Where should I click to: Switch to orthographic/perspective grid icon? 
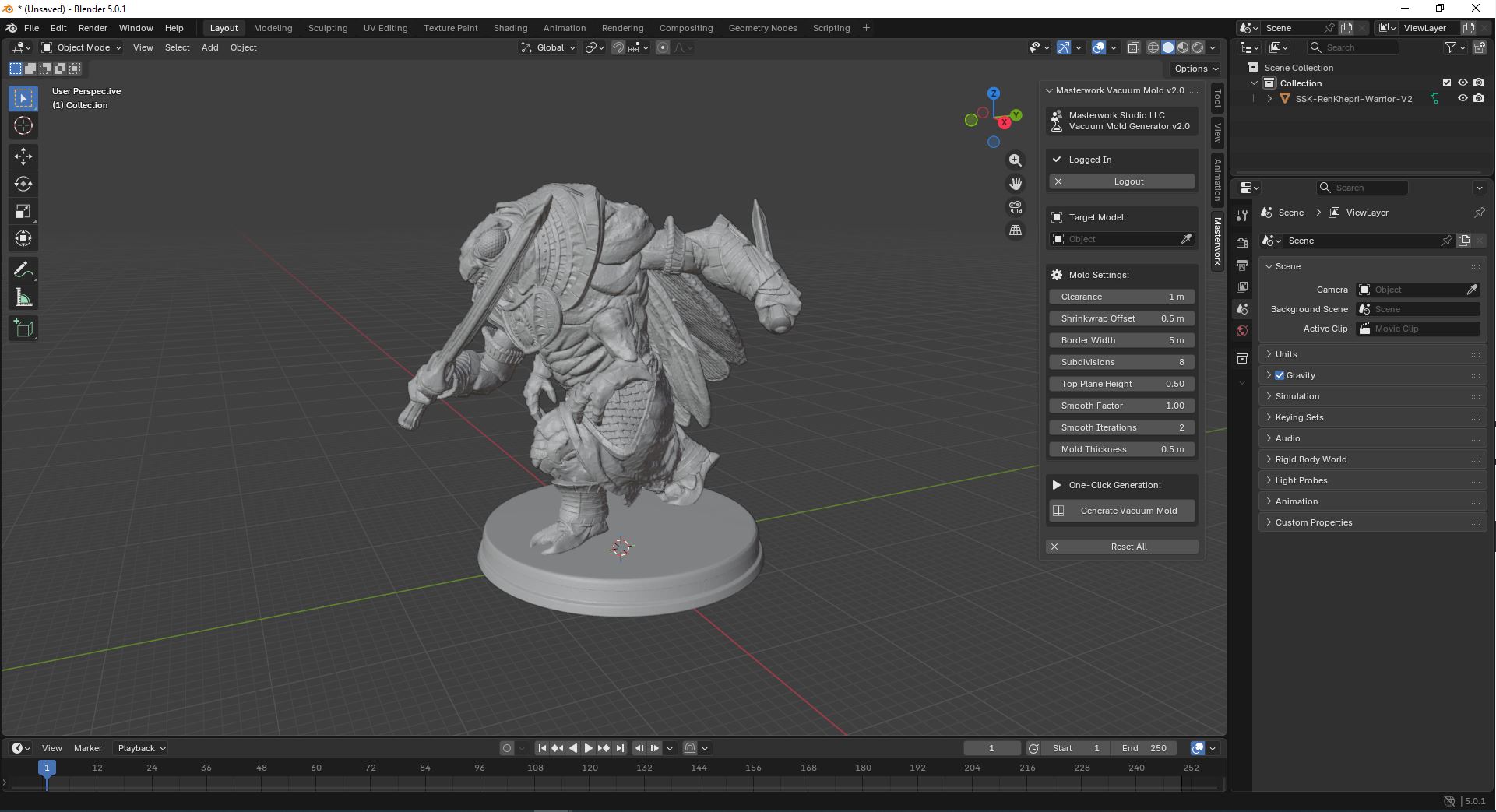[1016, 230]
